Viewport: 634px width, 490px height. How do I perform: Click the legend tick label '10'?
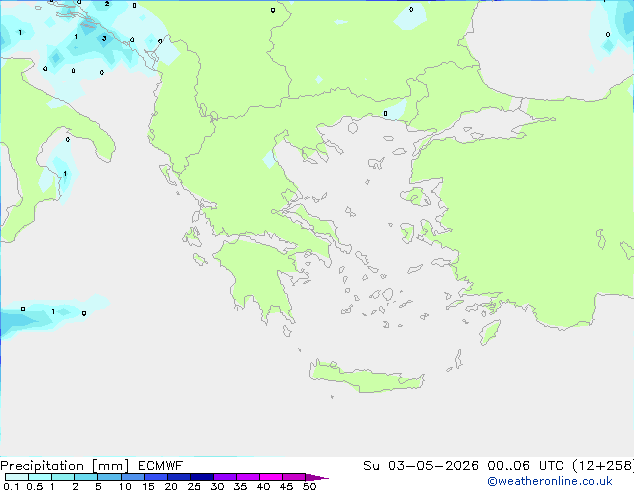pyautogui.click(x=125, y=486)
